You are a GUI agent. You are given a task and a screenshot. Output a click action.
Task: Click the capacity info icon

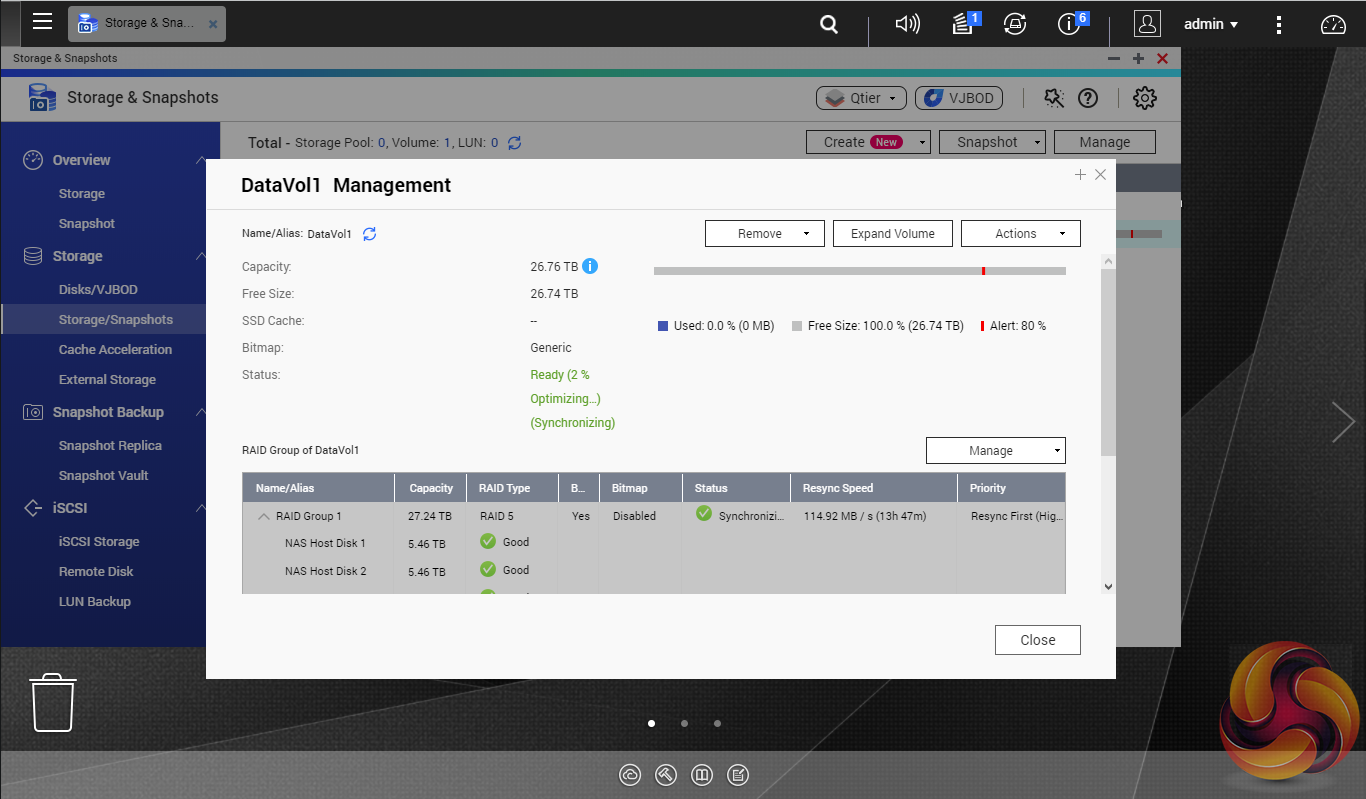(x=590, y=267)
